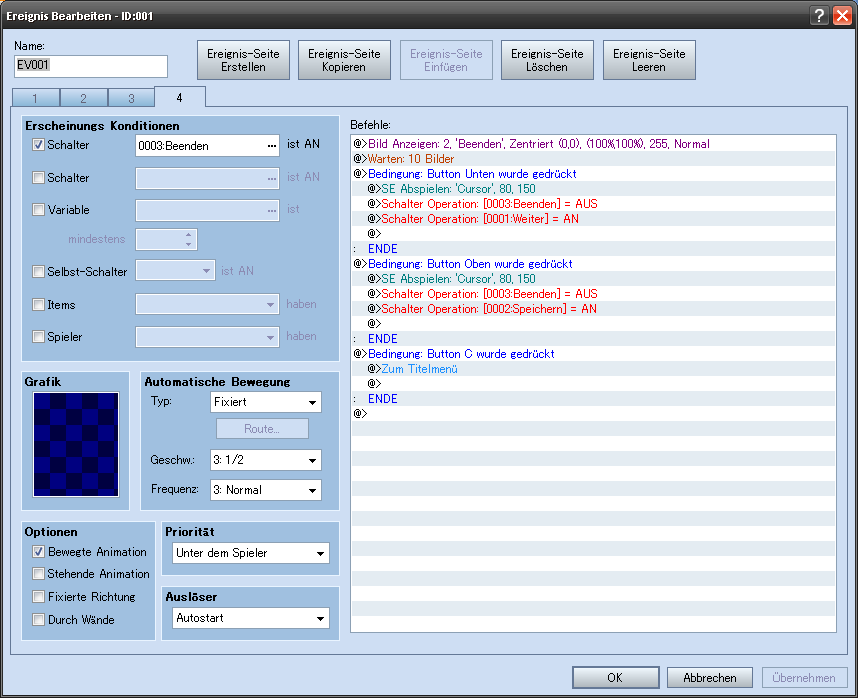
Task: Open the Auslöser trigger dropdown
Action: coord(249,618)
